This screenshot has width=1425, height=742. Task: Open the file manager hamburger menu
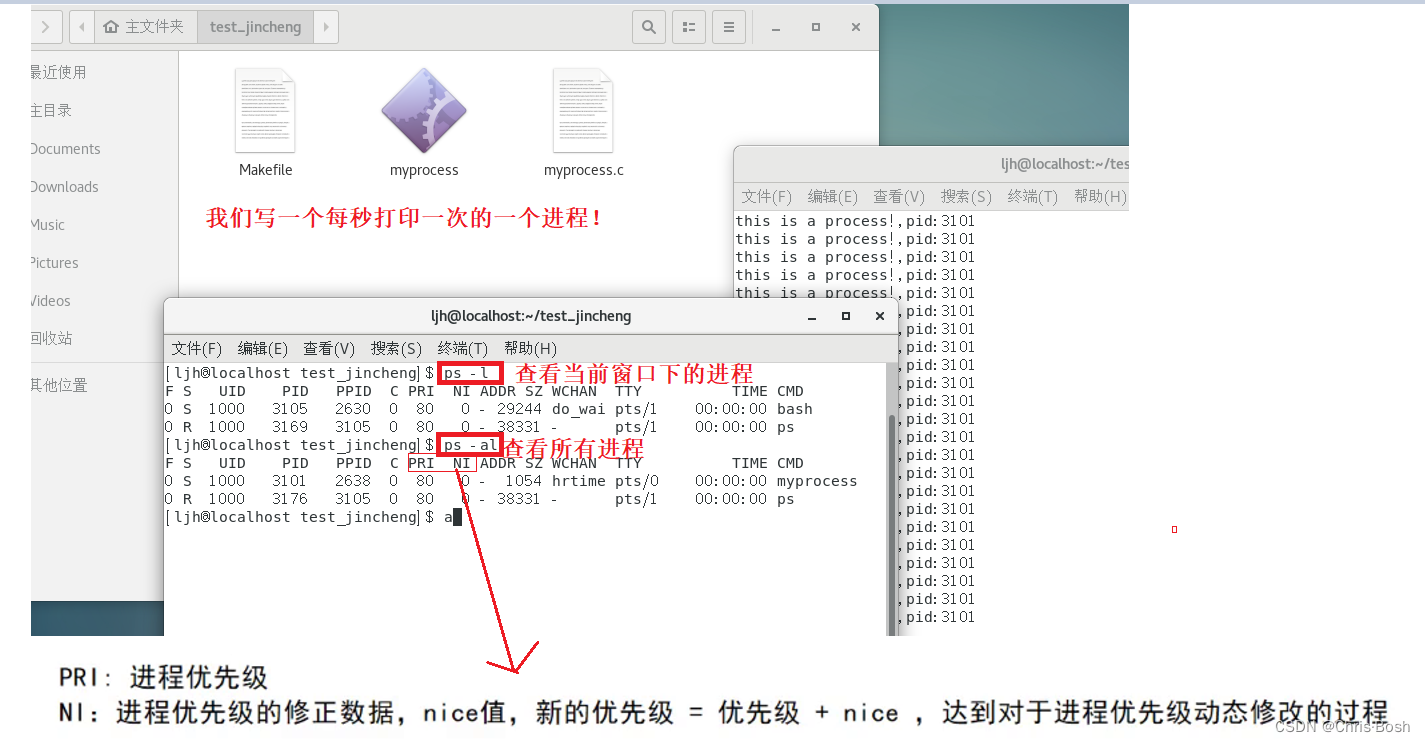click(x=729, y=27)
